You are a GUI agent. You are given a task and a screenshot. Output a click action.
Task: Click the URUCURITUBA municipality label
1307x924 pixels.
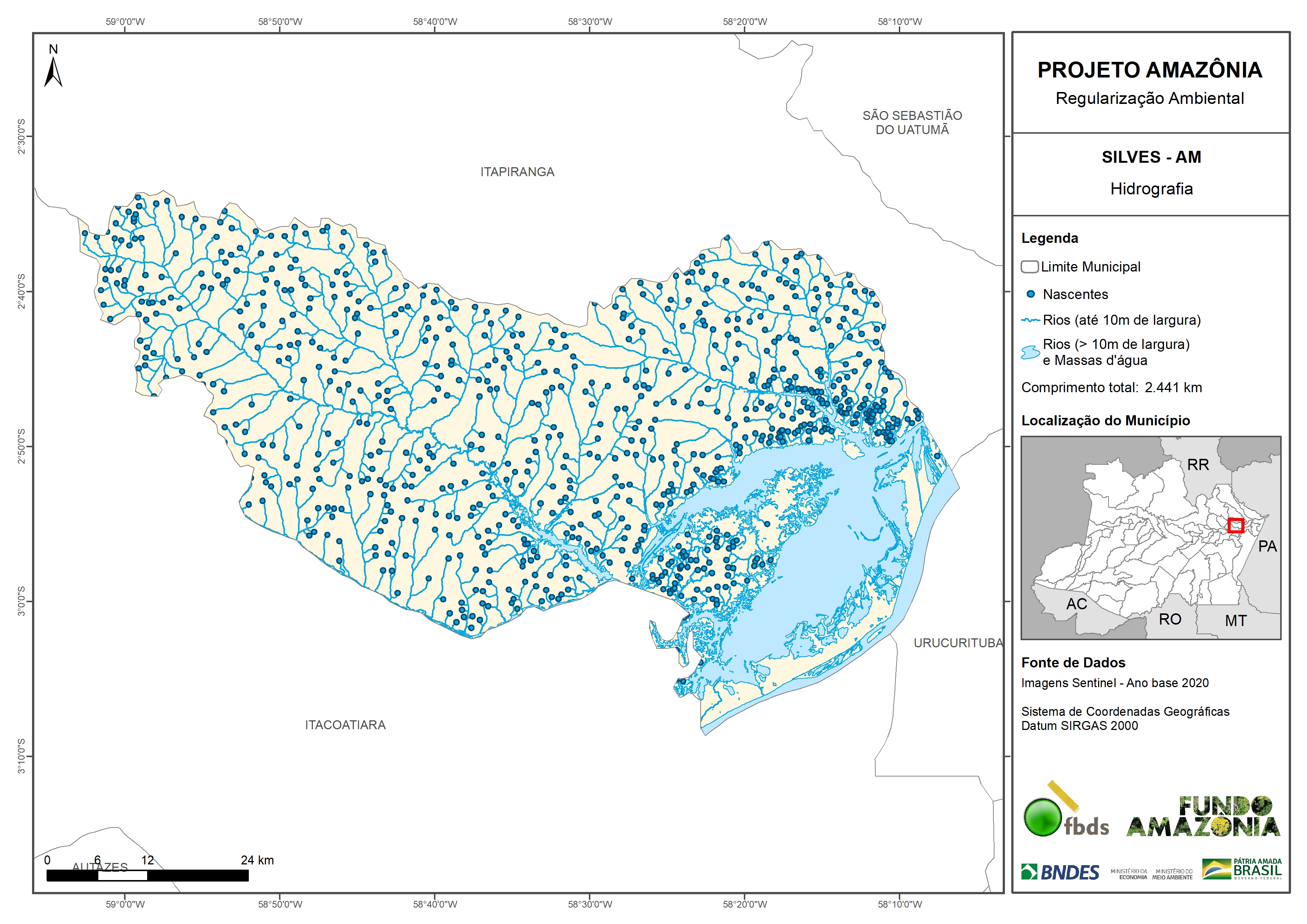(958, 643)
